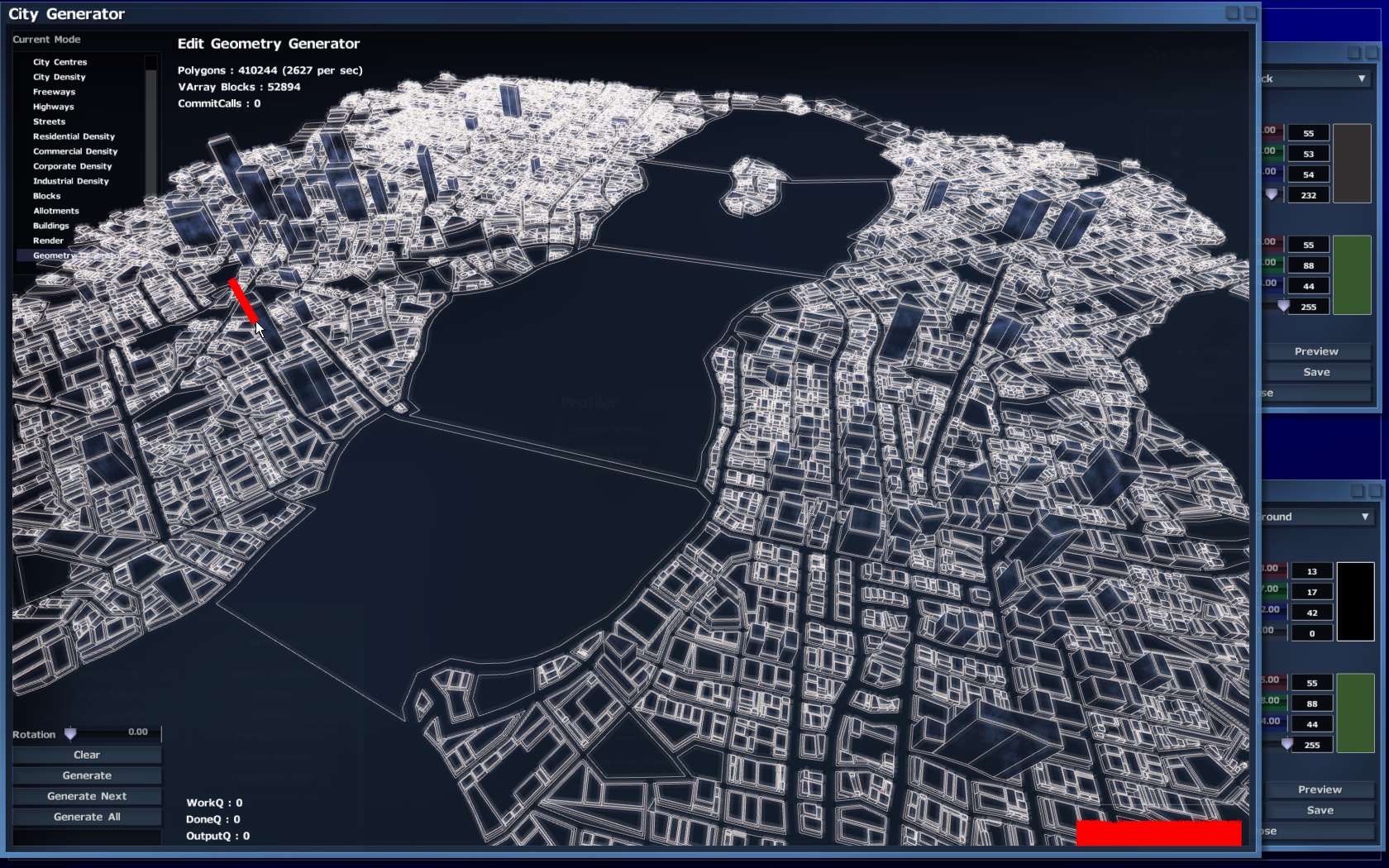Switch to Residential Density mode
This screenshot has width=1389, height=868.
[74, 136]
